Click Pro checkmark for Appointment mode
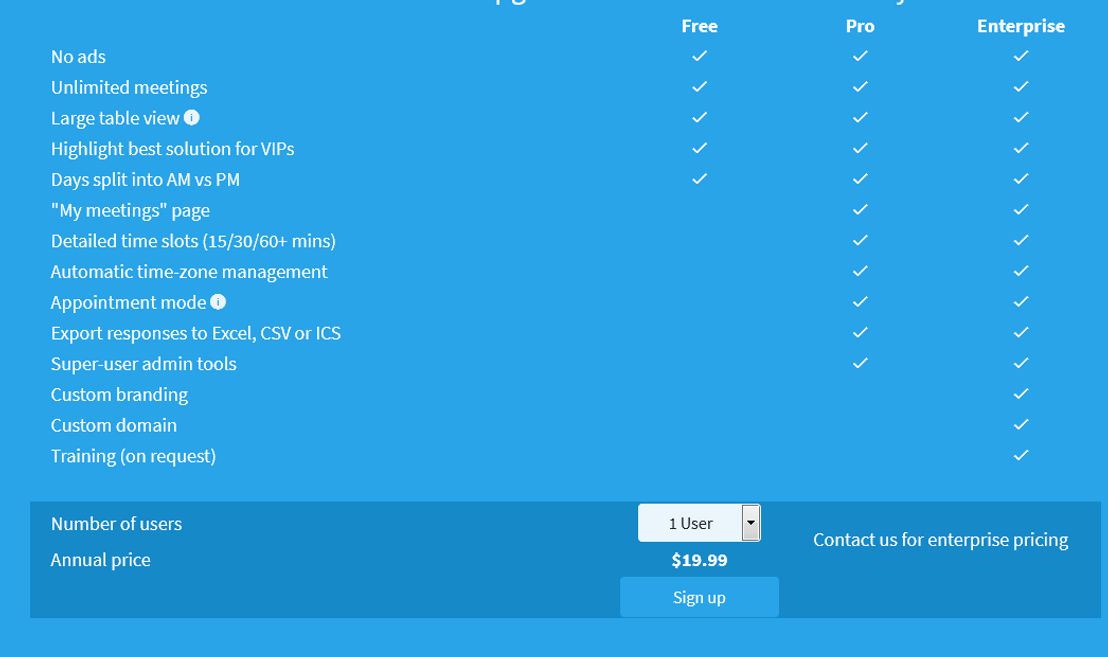Screen dimensions: 1108x657 click(860, 302)
